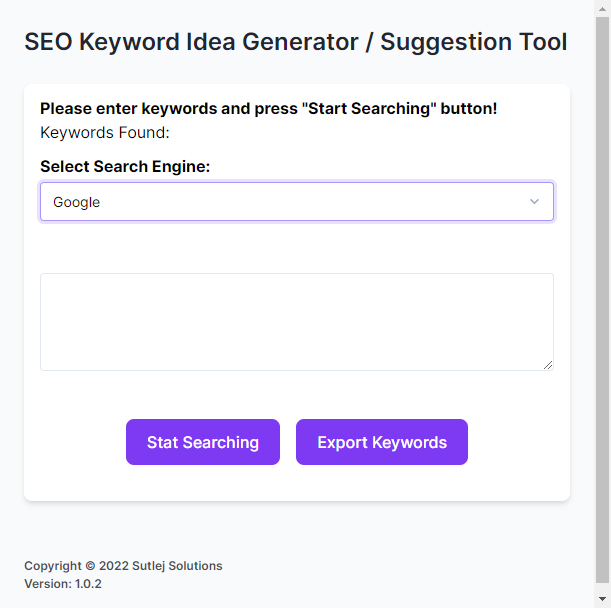Focus the empty keywords text area
Screen dimensions: 611x608
(296, 321)
